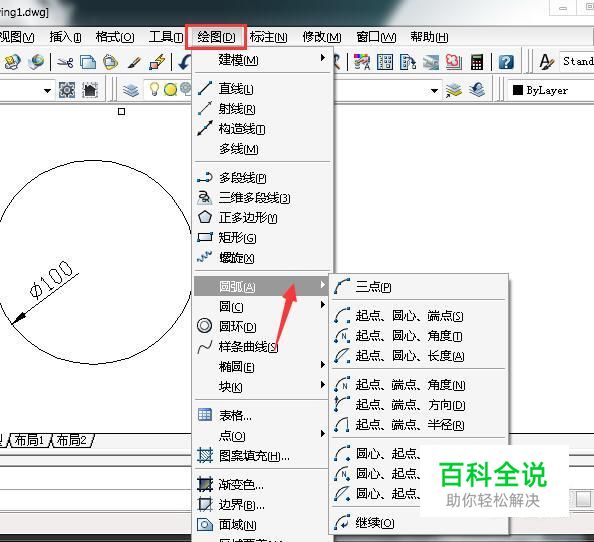The height and width of the screenshot is (542, 594).
Task: Click the blue help question icon
Action: 506,62
